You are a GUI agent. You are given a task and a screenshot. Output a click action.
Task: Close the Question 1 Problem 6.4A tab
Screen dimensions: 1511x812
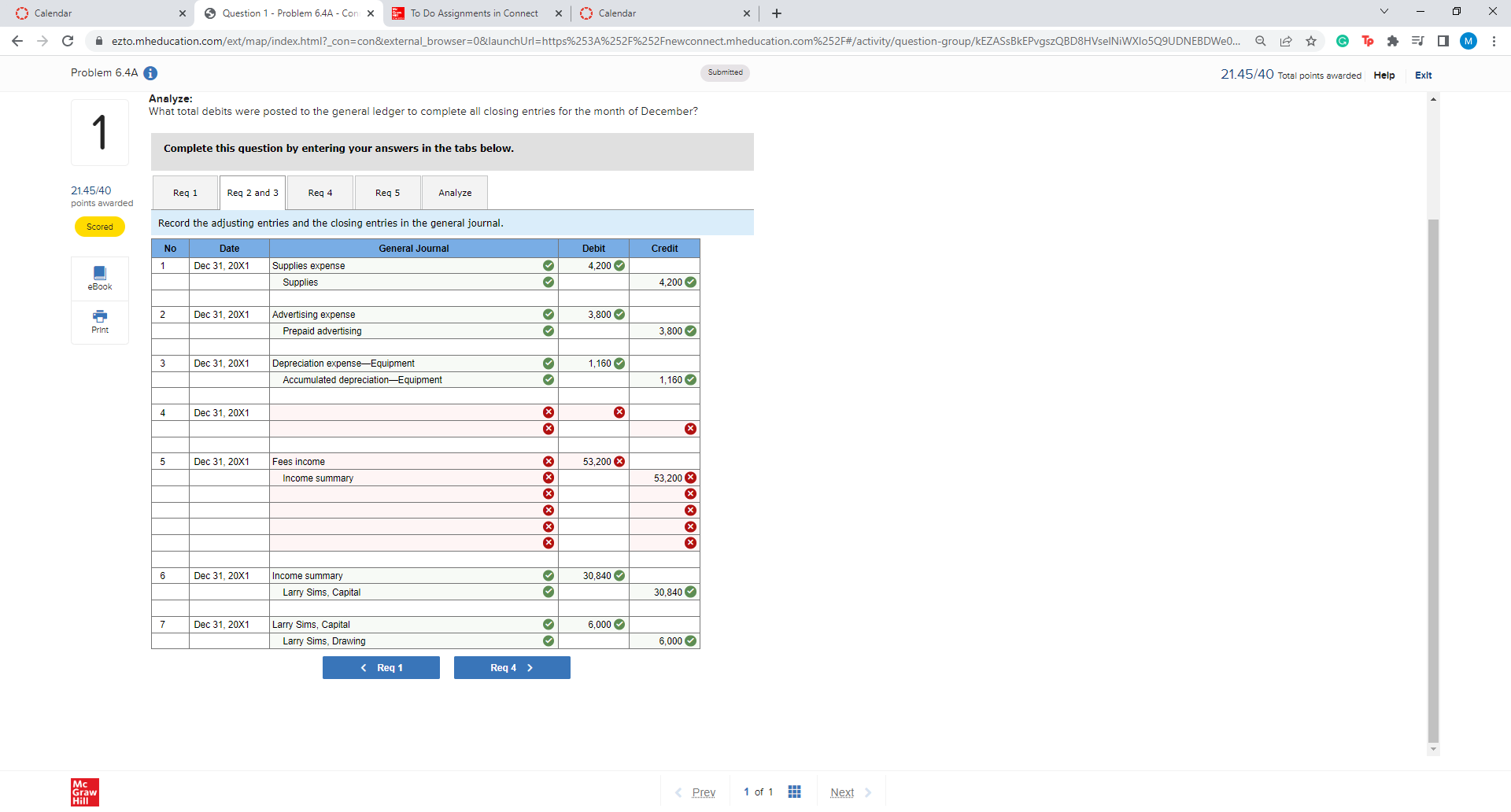click(371, 13)
